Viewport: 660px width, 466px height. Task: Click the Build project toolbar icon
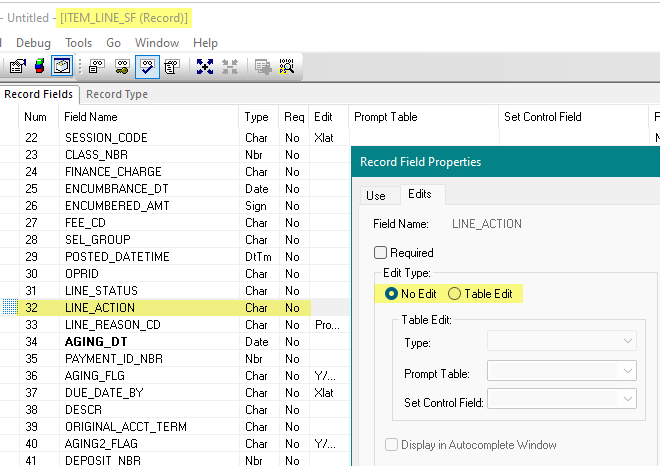39,67
